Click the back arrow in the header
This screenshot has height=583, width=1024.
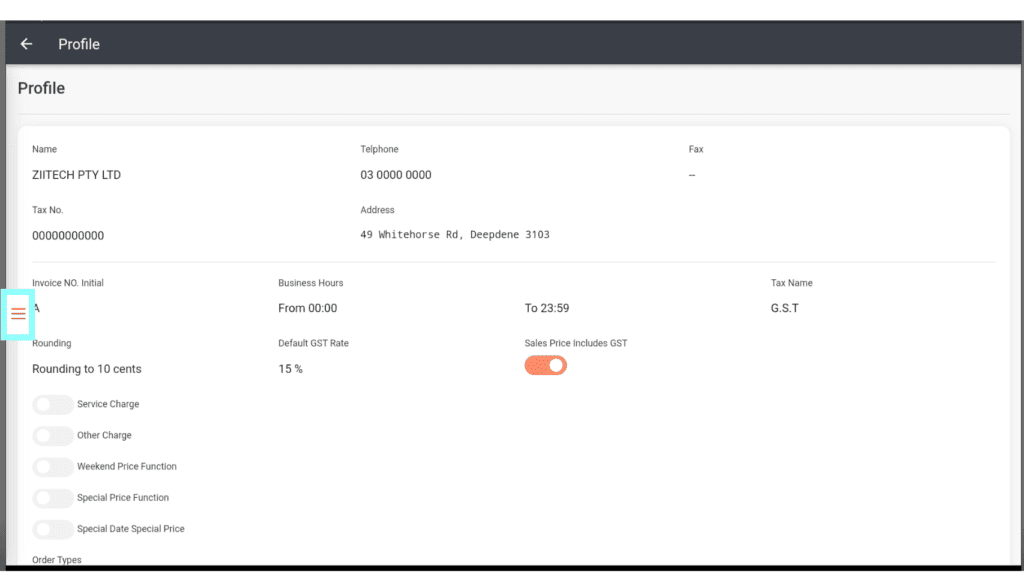[27, 44]
